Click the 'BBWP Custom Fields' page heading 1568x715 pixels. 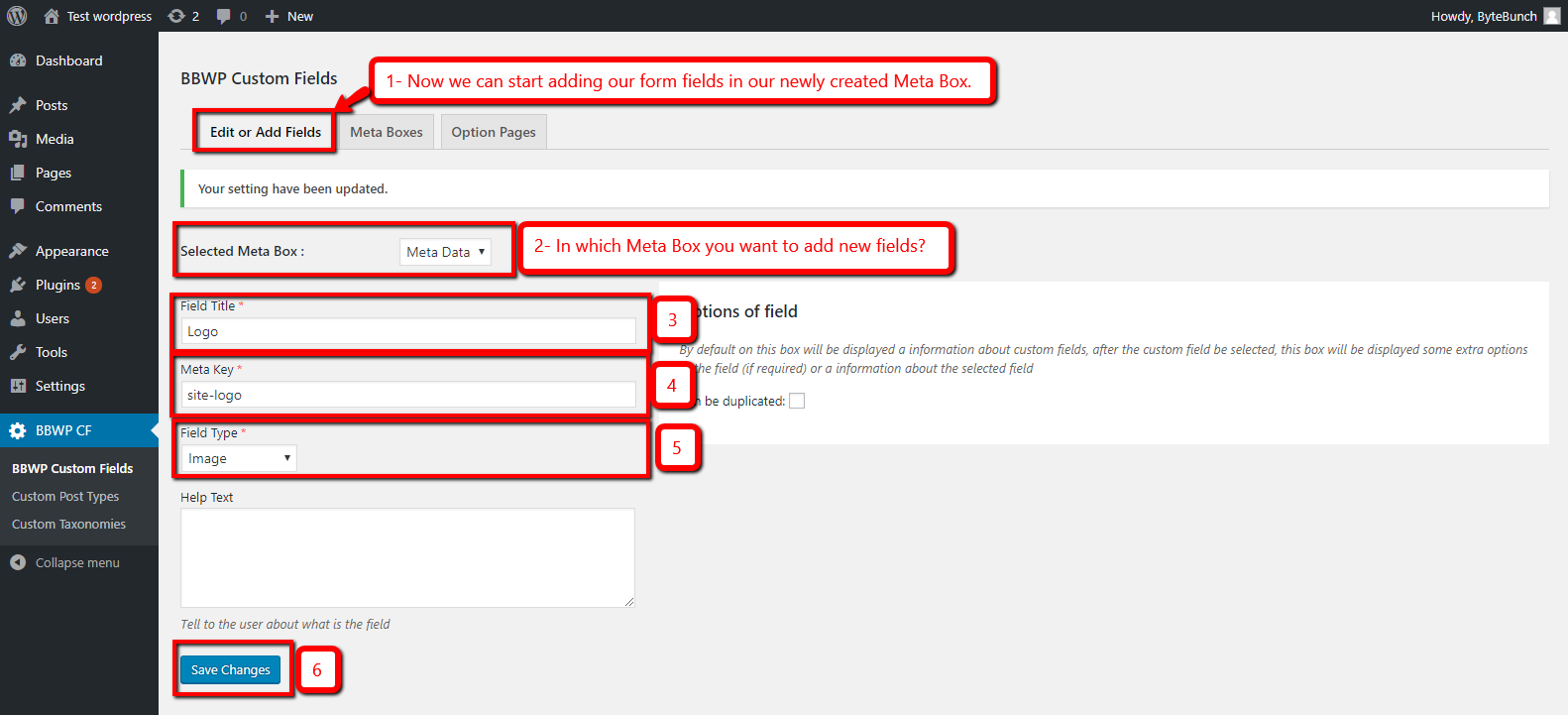click(x=259, y=78)
